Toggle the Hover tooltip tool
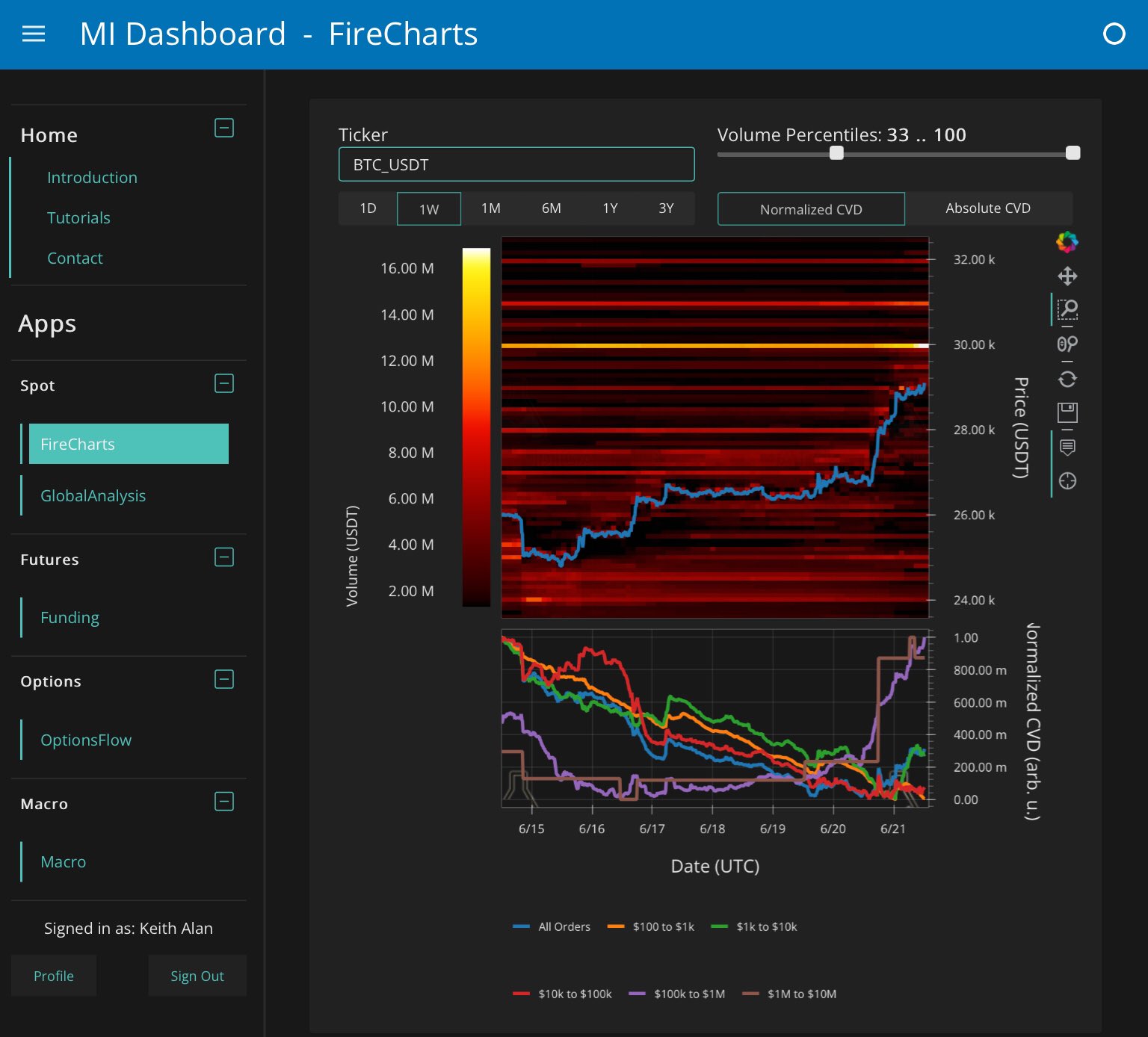Viewport: 1148px width, 1037px height. (1067, 447)
